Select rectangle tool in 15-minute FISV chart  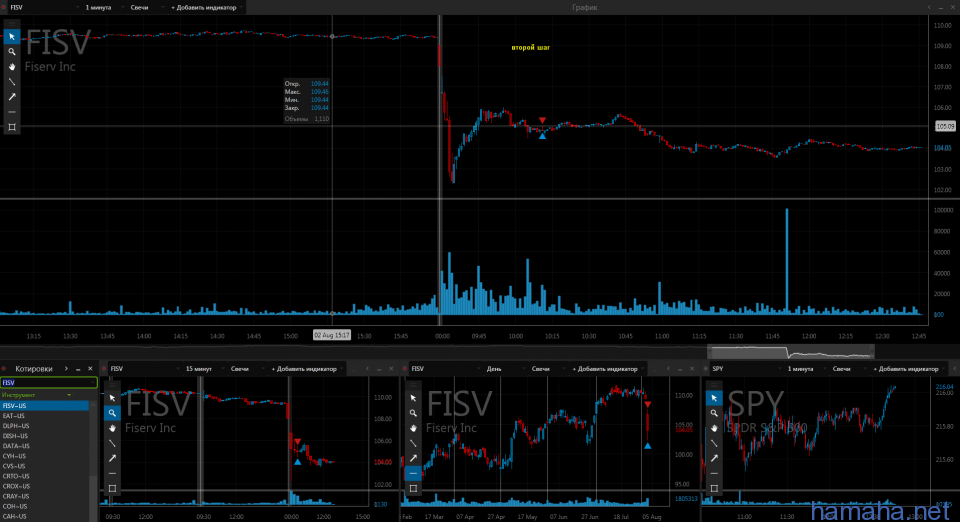coord(112,488)
